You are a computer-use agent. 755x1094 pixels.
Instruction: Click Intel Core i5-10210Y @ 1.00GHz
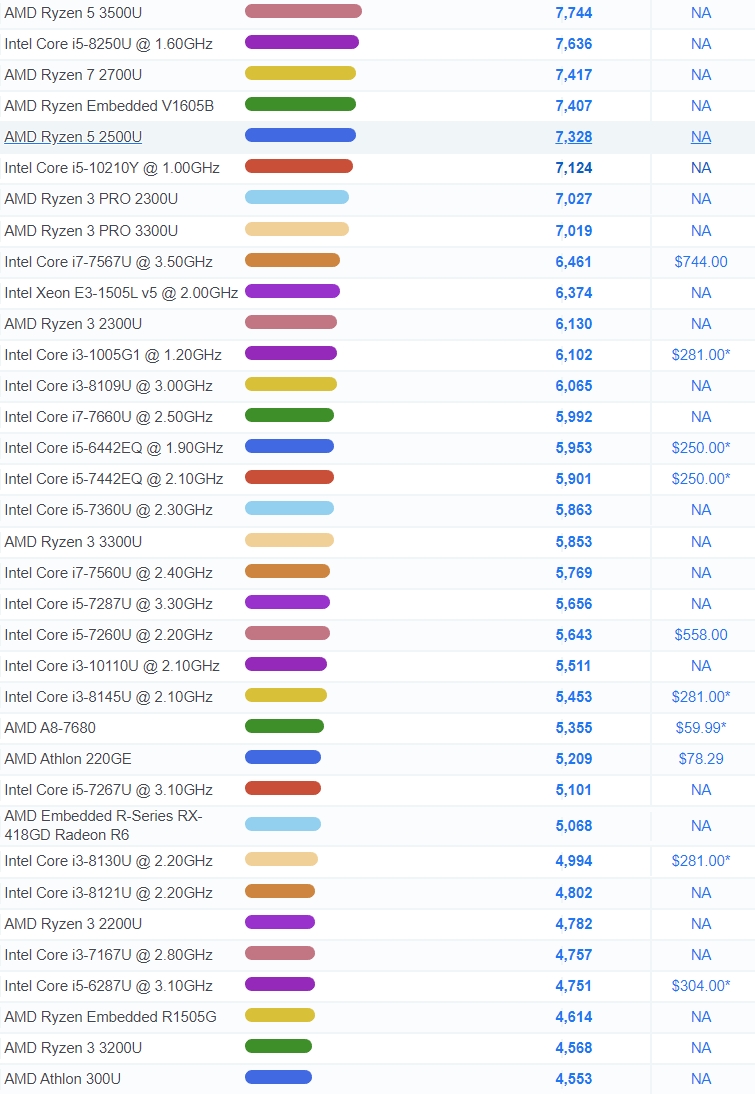coord(112,168)
